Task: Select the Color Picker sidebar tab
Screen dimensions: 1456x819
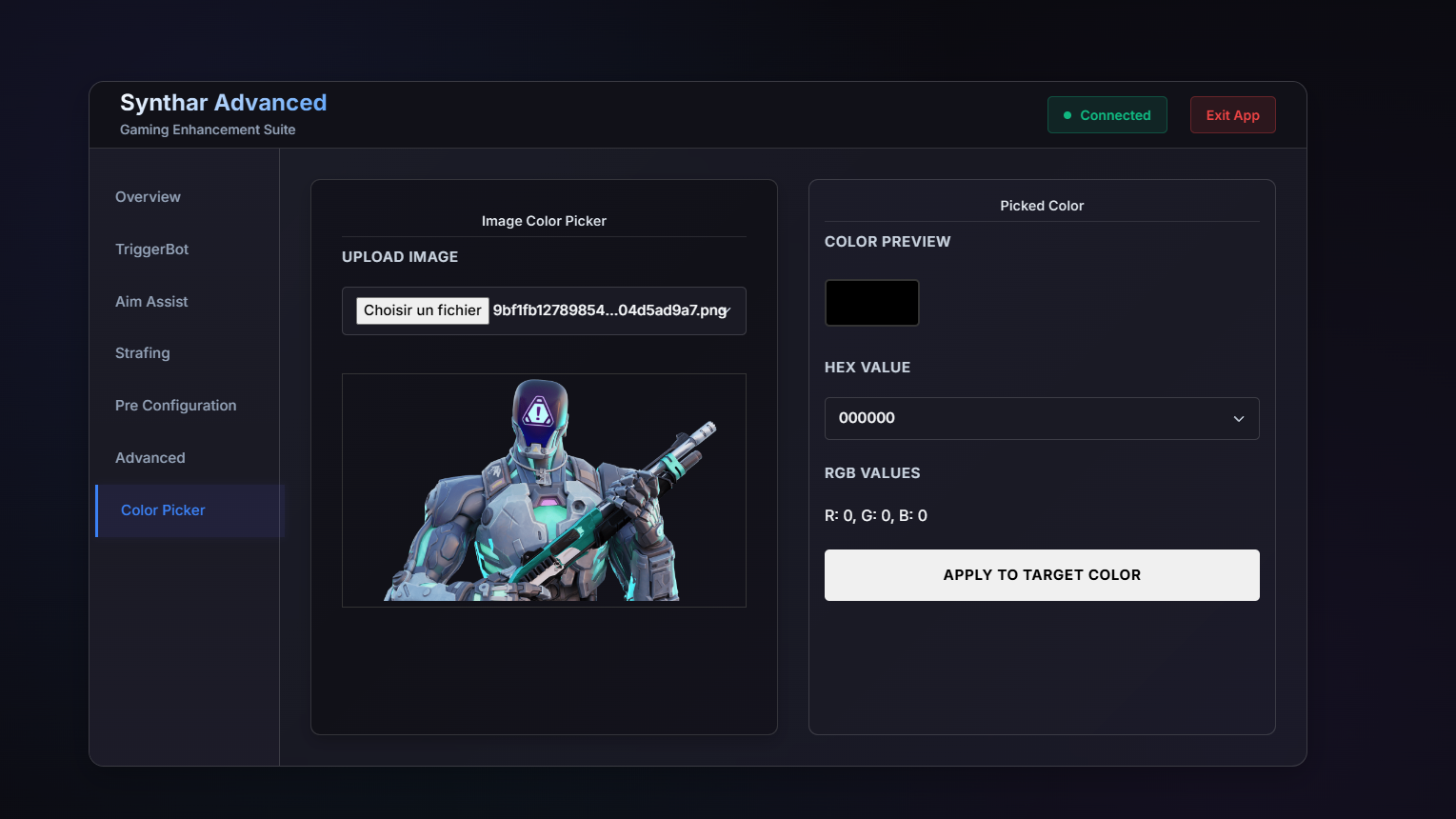Action: [163, 510]
